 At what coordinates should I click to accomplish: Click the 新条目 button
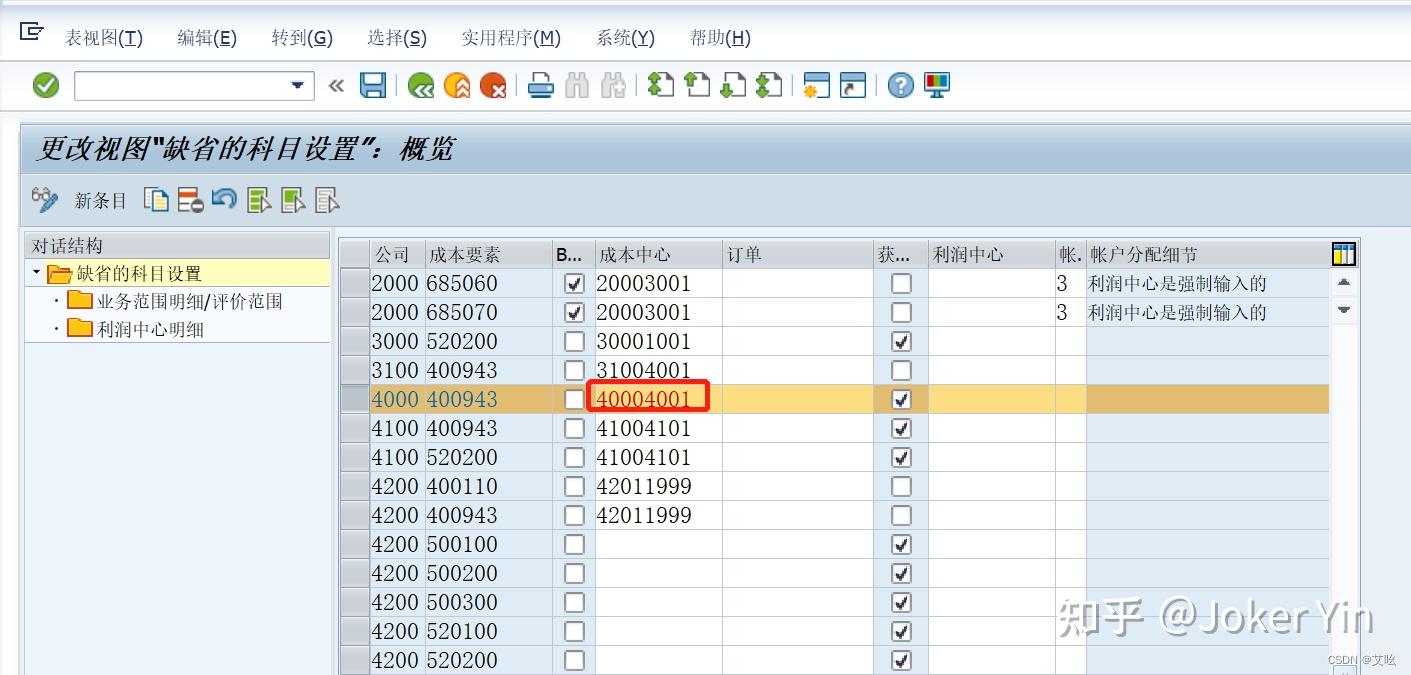(100, 200)
